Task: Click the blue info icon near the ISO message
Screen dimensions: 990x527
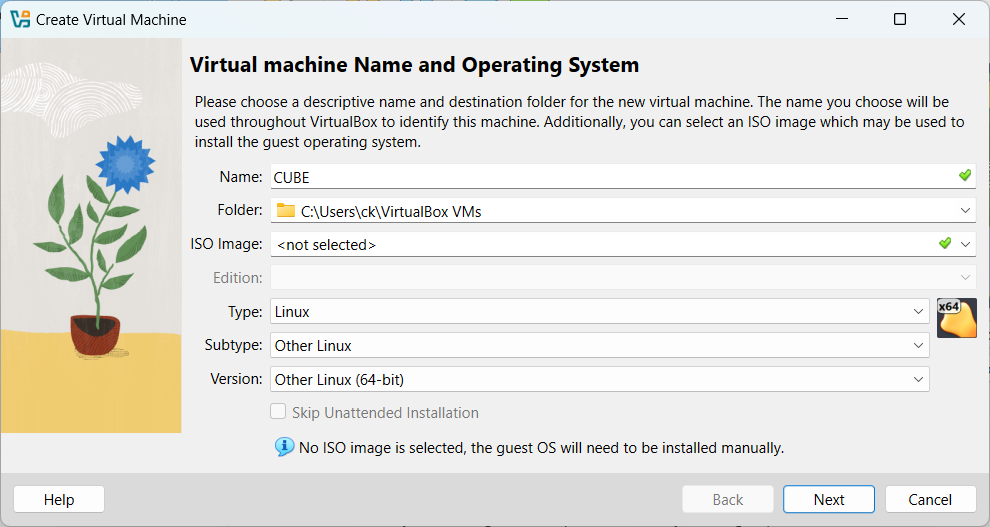Action: pos(285,447)
